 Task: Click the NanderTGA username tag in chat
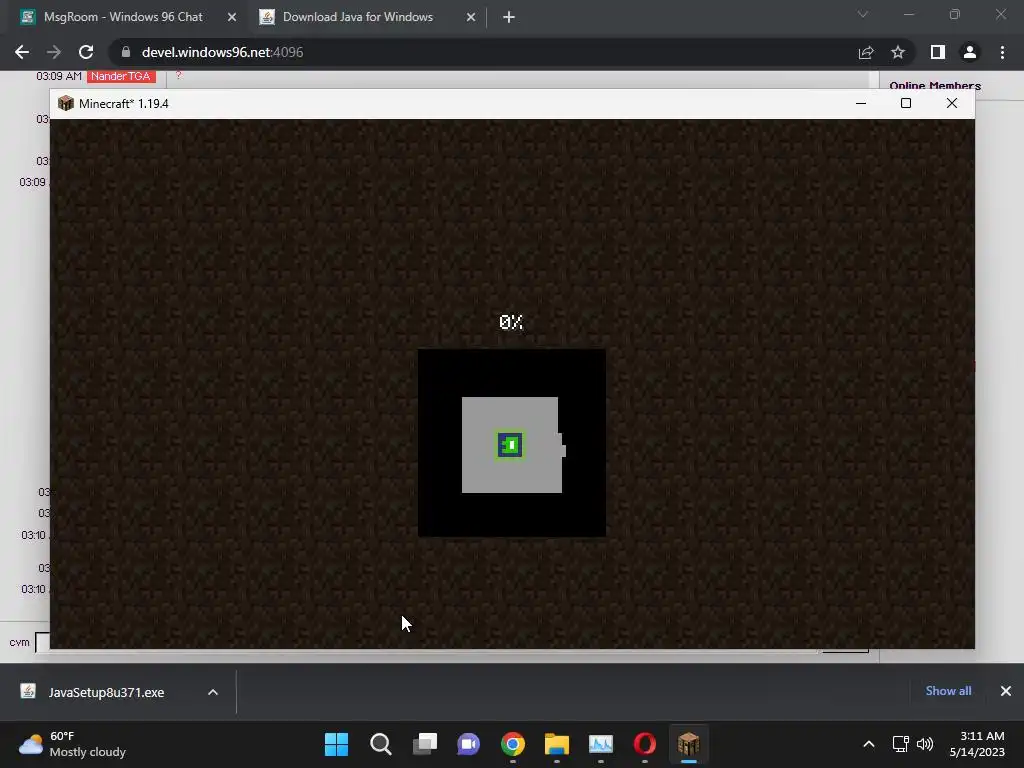pos(121,76)
